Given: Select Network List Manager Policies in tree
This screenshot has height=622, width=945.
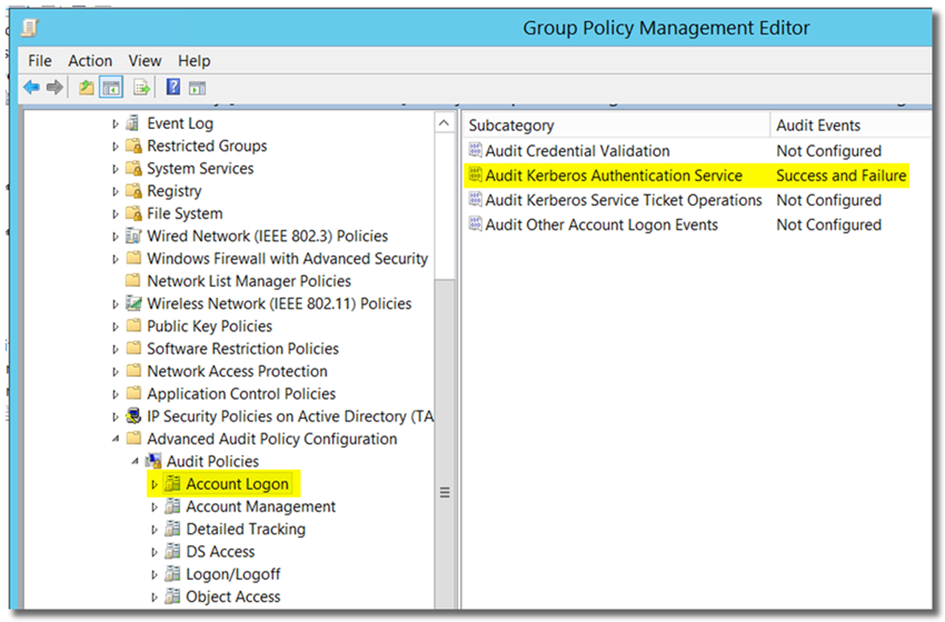Looking at the screenshot, I should [x=248, y=281].
